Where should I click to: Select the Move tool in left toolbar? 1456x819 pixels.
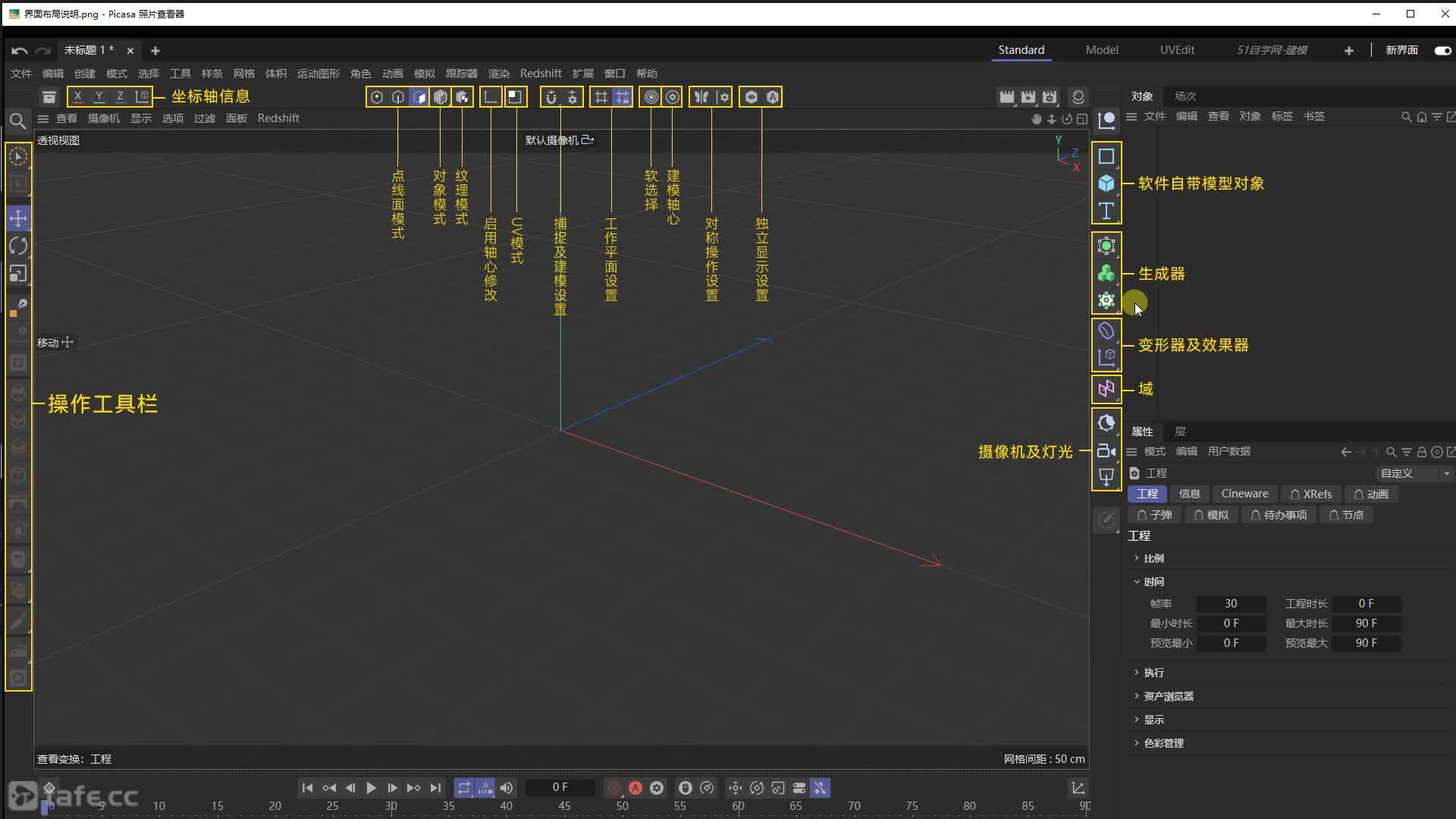(x=18, y=218)
